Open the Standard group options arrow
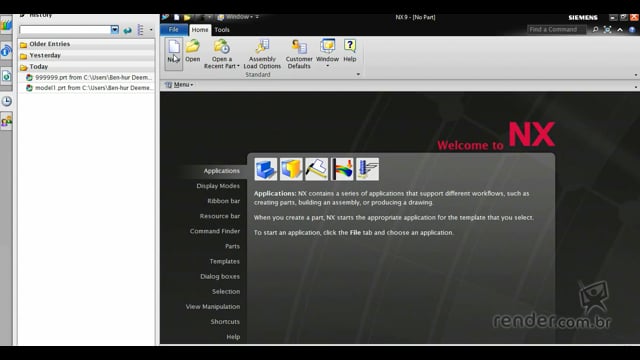 [358, 74]
